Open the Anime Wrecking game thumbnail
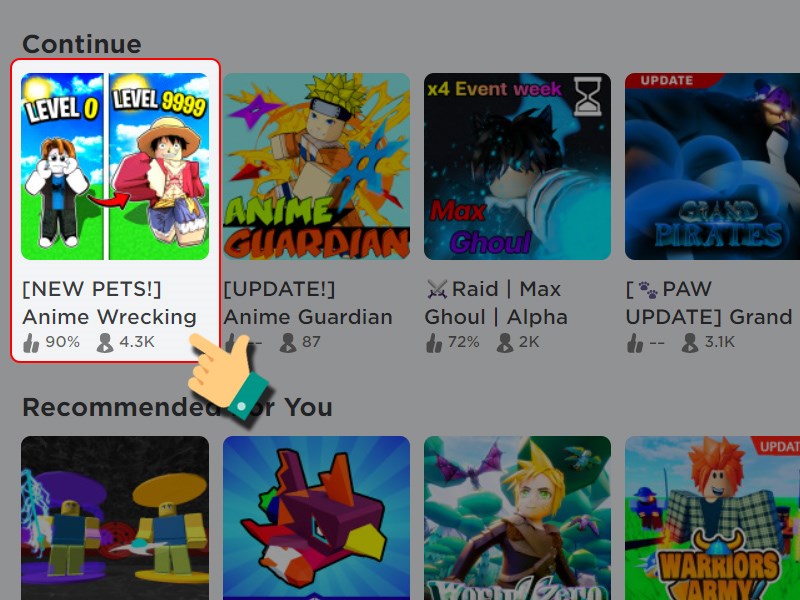 click(115, 166)
